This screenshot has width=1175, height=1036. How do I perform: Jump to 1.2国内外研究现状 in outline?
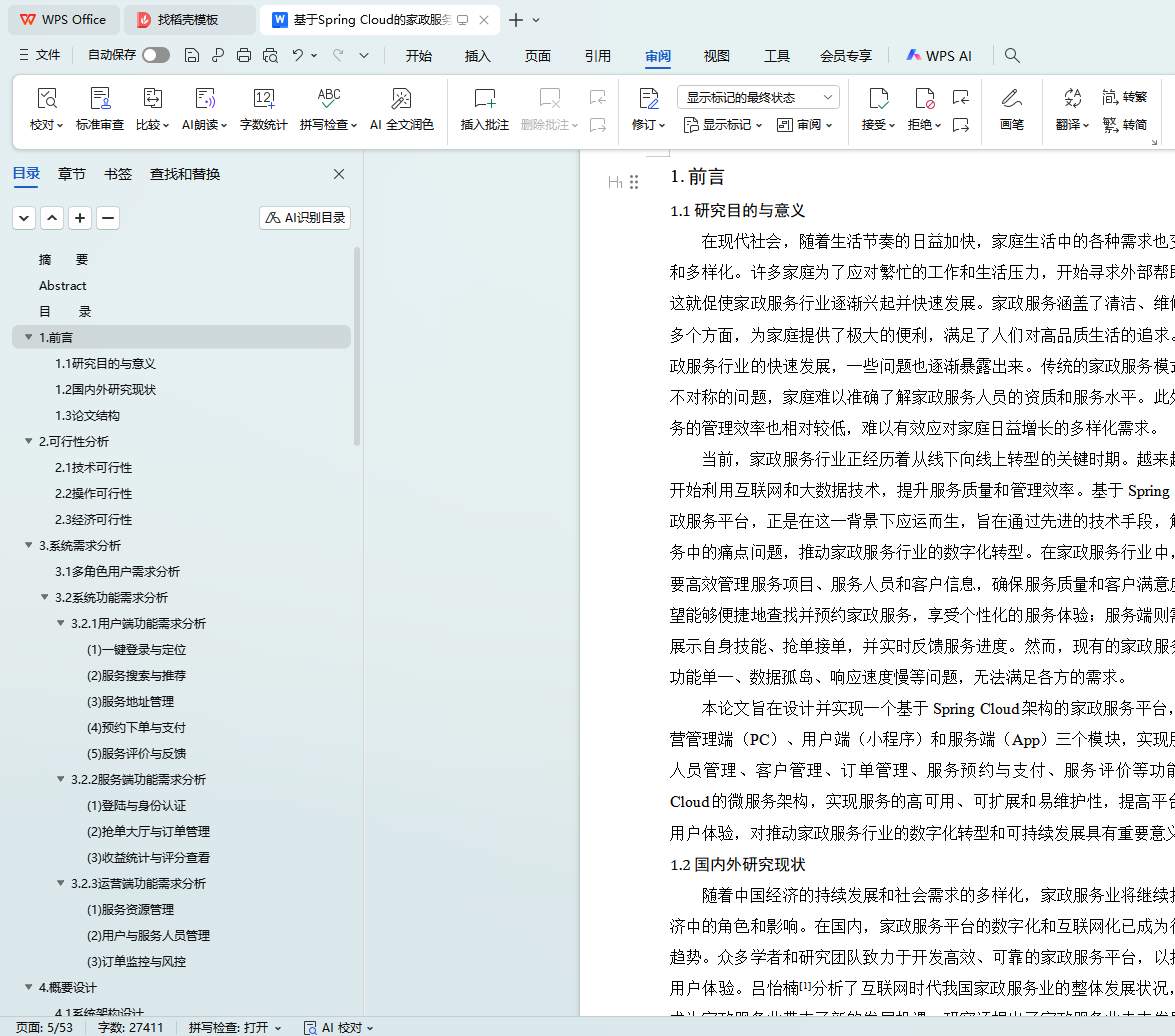point(105,390)
